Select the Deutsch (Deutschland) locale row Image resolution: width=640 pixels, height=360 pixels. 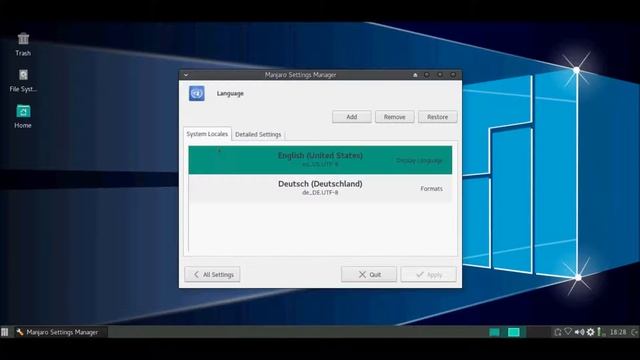[320, 188]
